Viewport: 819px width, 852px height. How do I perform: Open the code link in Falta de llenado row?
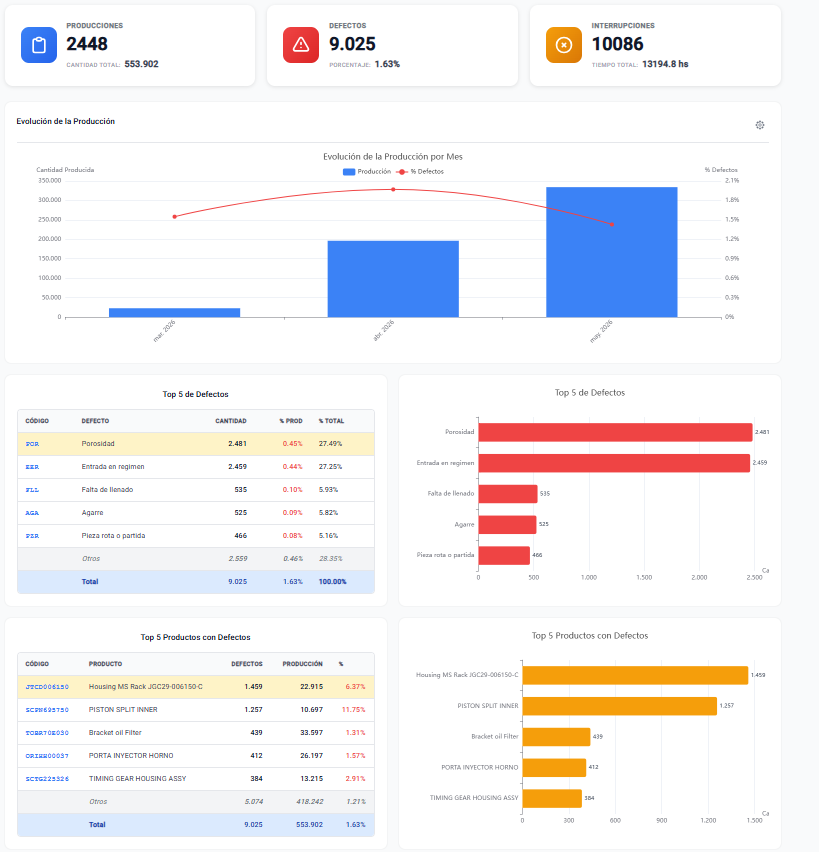point(32,490)
